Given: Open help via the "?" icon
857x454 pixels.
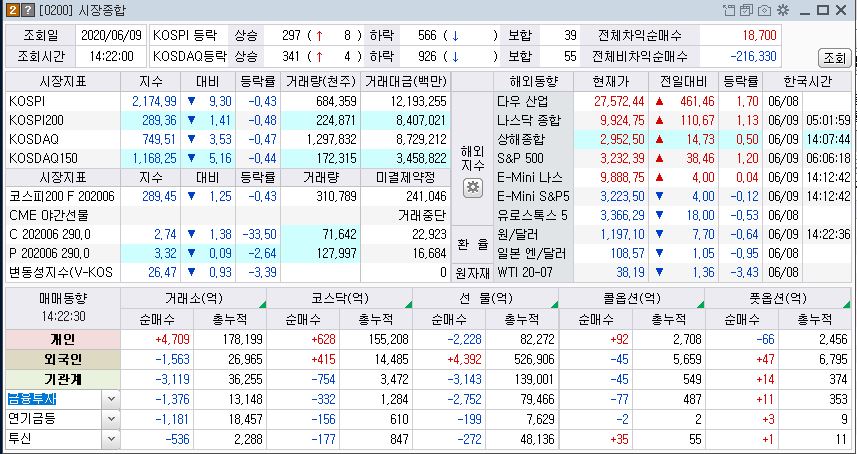Looking at the screenshot, I should (x=27, y=10).
